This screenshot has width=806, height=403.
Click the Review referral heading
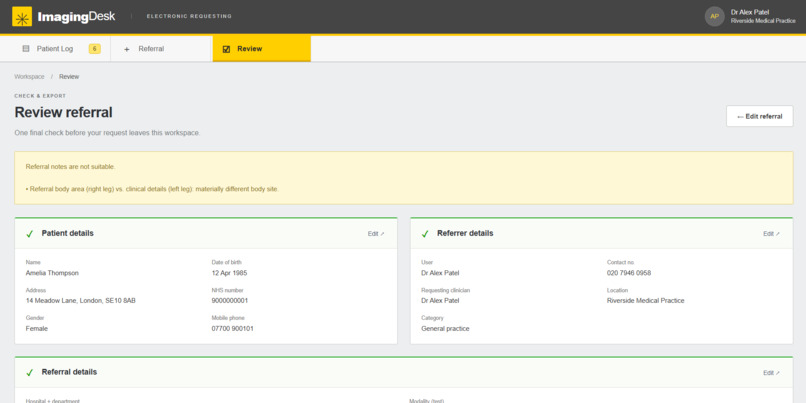tap(63, 113)
